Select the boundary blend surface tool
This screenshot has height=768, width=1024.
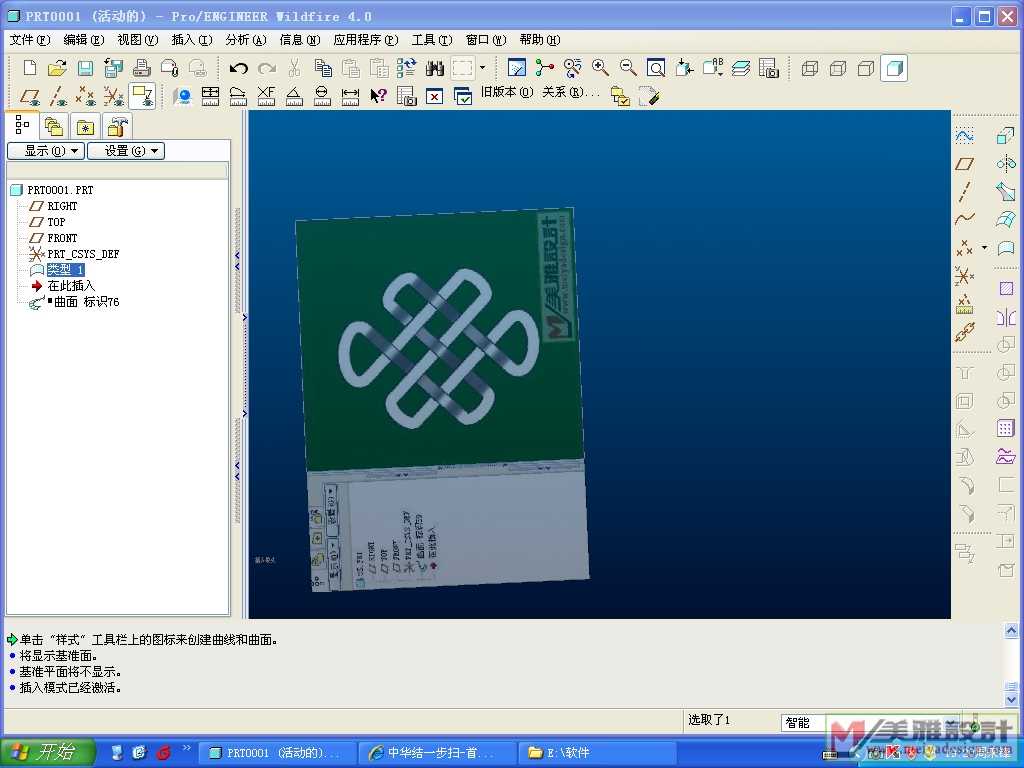(1006, 219)
